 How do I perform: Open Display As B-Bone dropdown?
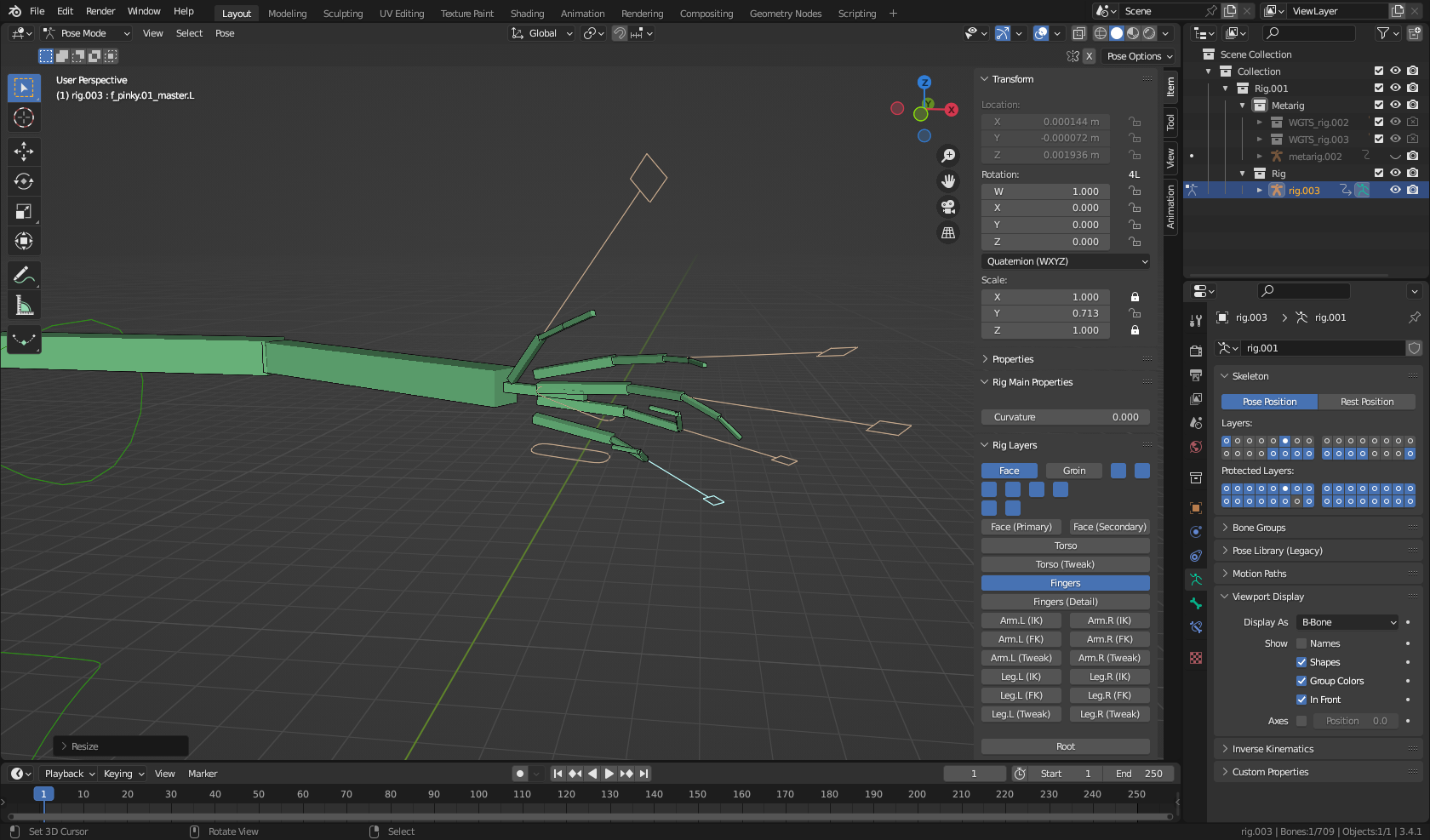click(x=1347, y=622)
